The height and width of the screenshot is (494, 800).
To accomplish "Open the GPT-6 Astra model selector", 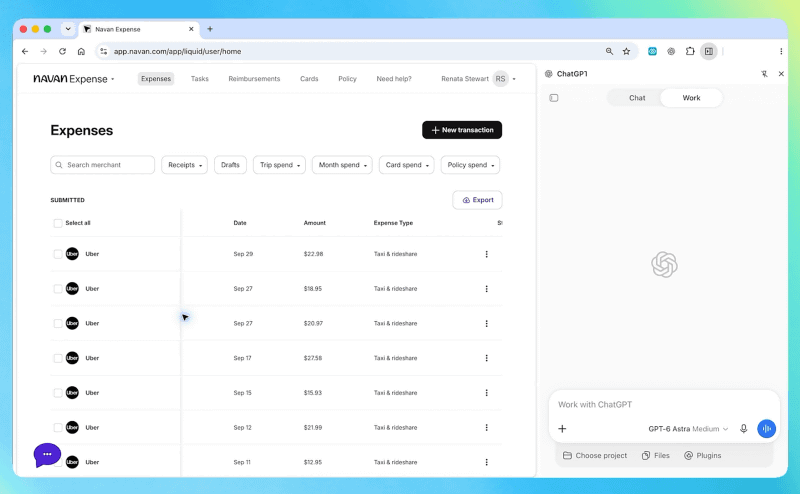I will [x=688, y=429].
